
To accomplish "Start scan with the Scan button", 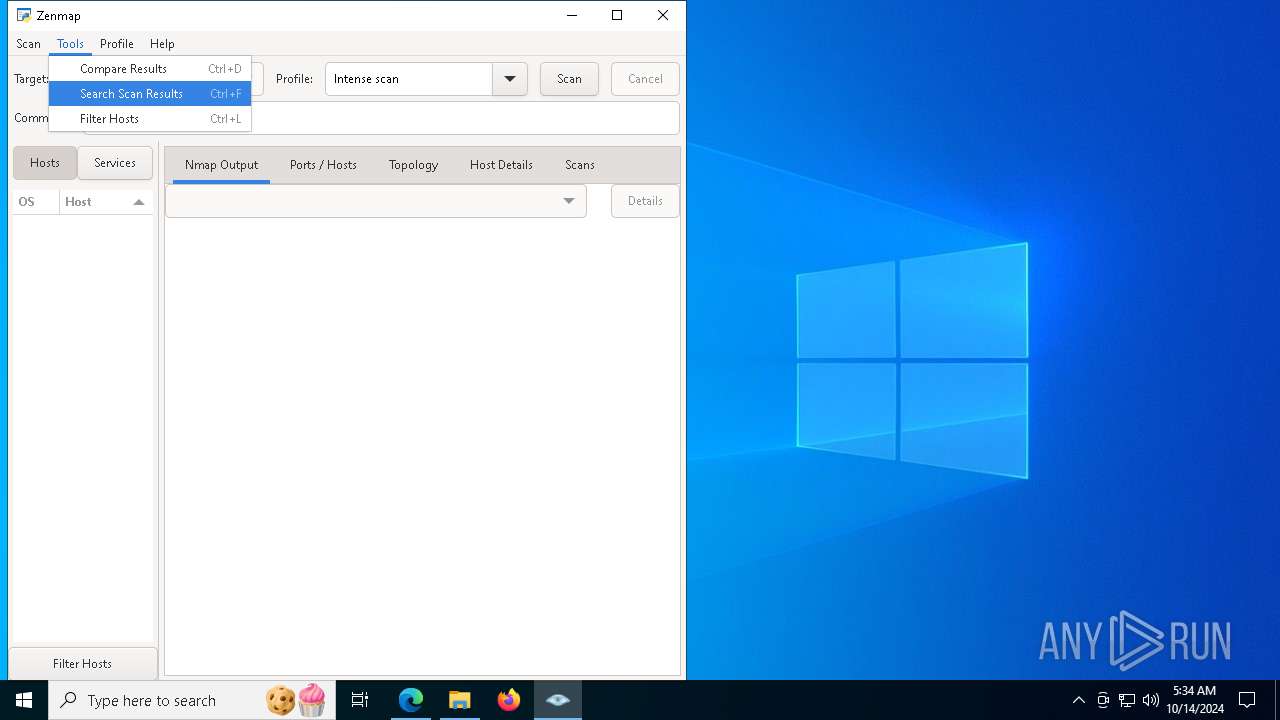I will click(569, 79).
